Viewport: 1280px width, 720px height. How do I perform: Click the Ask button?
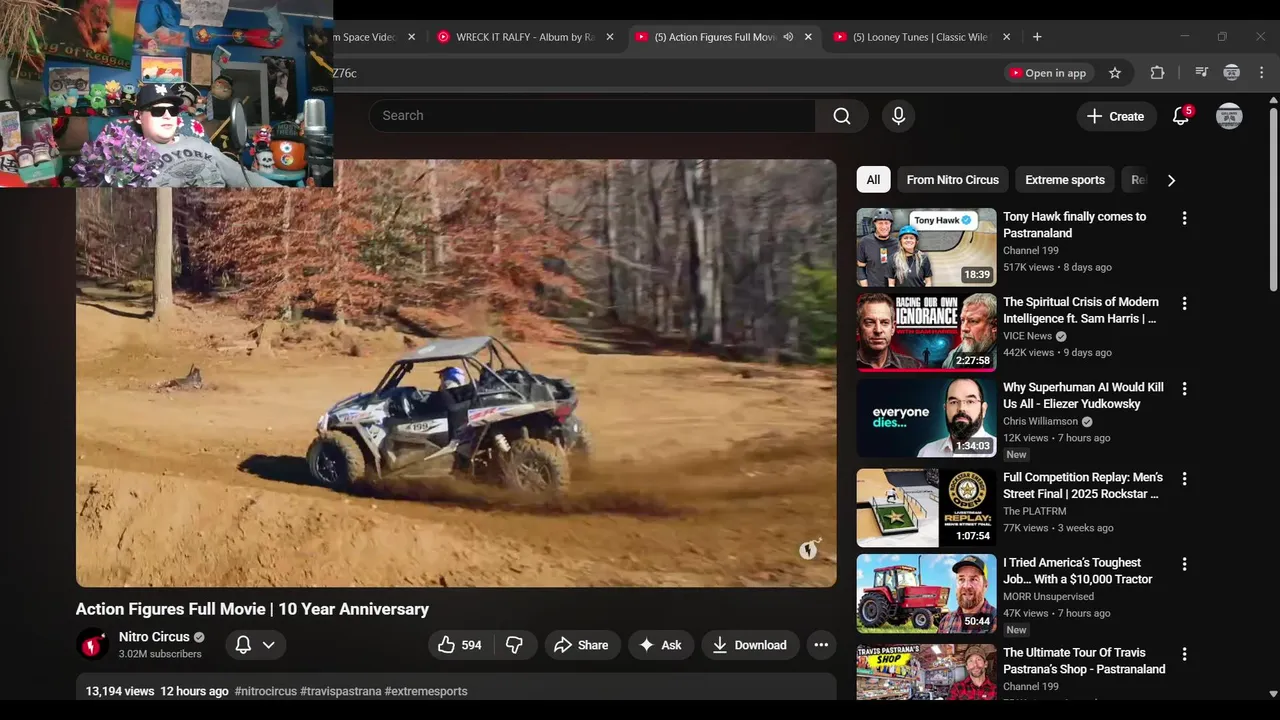(x=660, y=645)
